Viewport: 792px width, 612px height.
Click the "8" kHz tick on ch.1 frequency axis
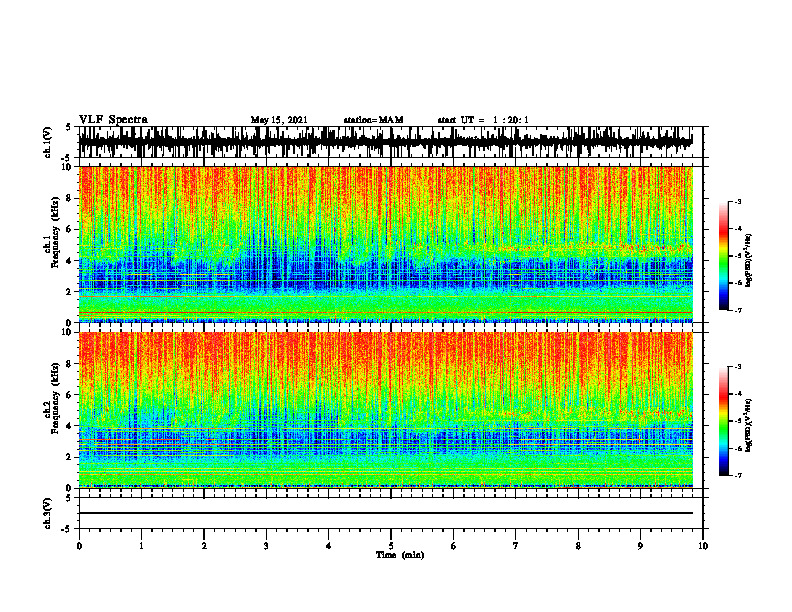(70, 198)
